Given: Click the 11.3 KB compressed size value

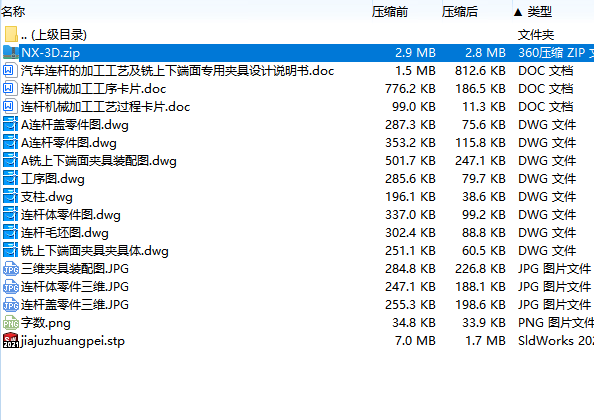Looking at the screenshot, I should point(484,106).
